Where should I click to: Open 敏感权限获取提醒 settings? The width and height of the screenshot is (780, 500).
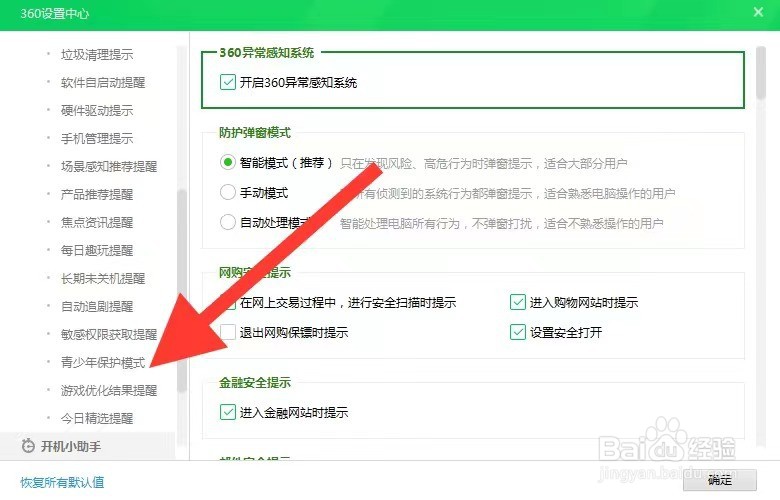click(x=109, y=334)
